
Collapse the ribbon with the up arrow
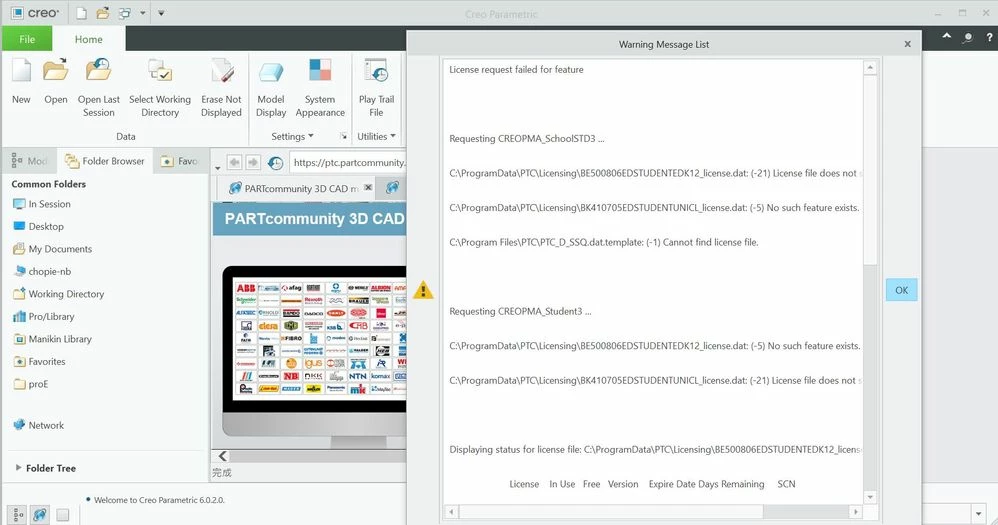(x=947, y=36)
